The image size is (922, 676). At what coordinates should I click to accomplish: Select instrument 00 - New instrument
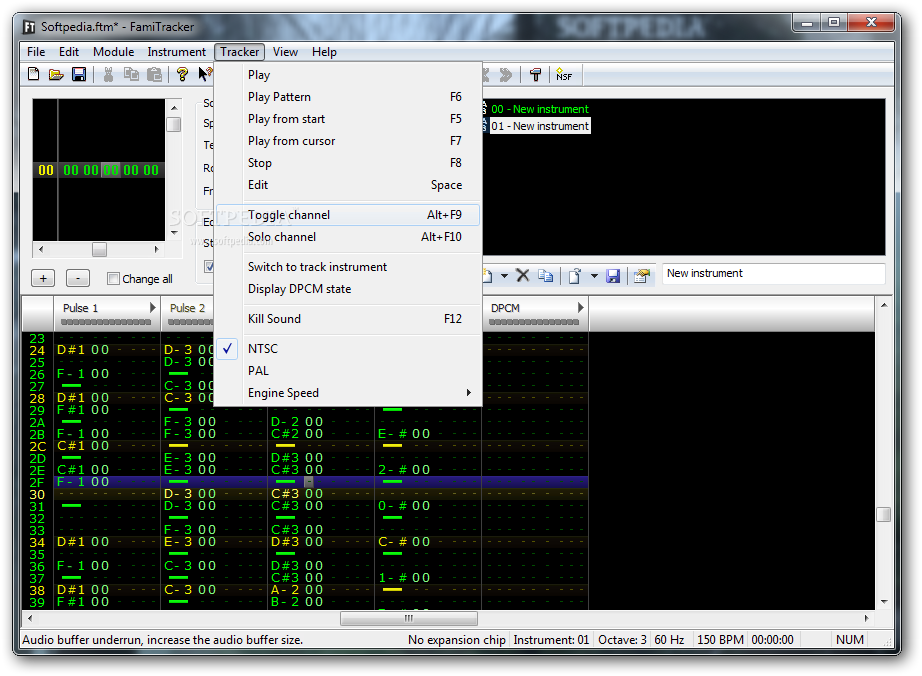(x=540, y=109)
